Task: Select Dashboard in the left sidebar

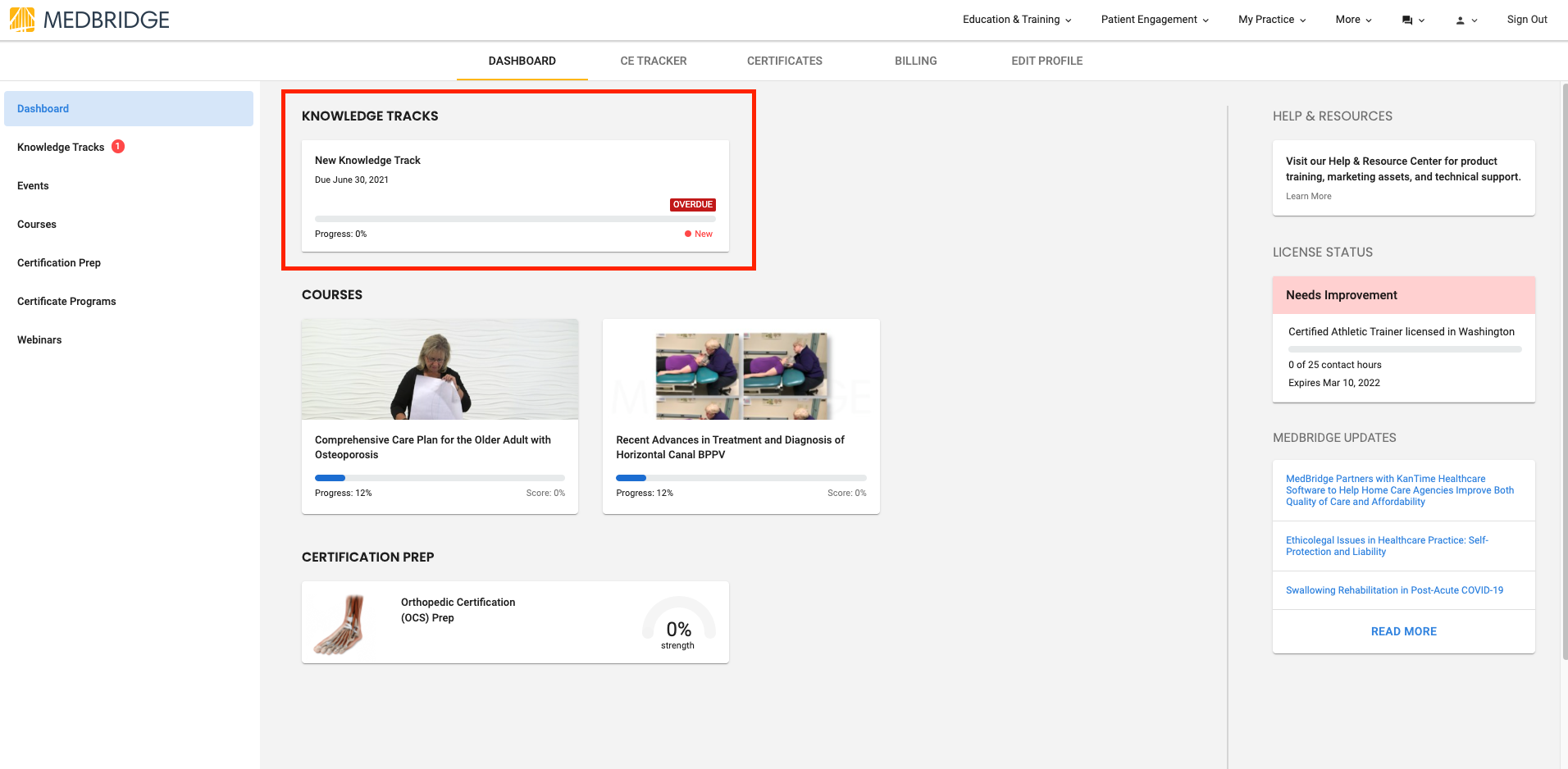Action: (x=129, y=108)
